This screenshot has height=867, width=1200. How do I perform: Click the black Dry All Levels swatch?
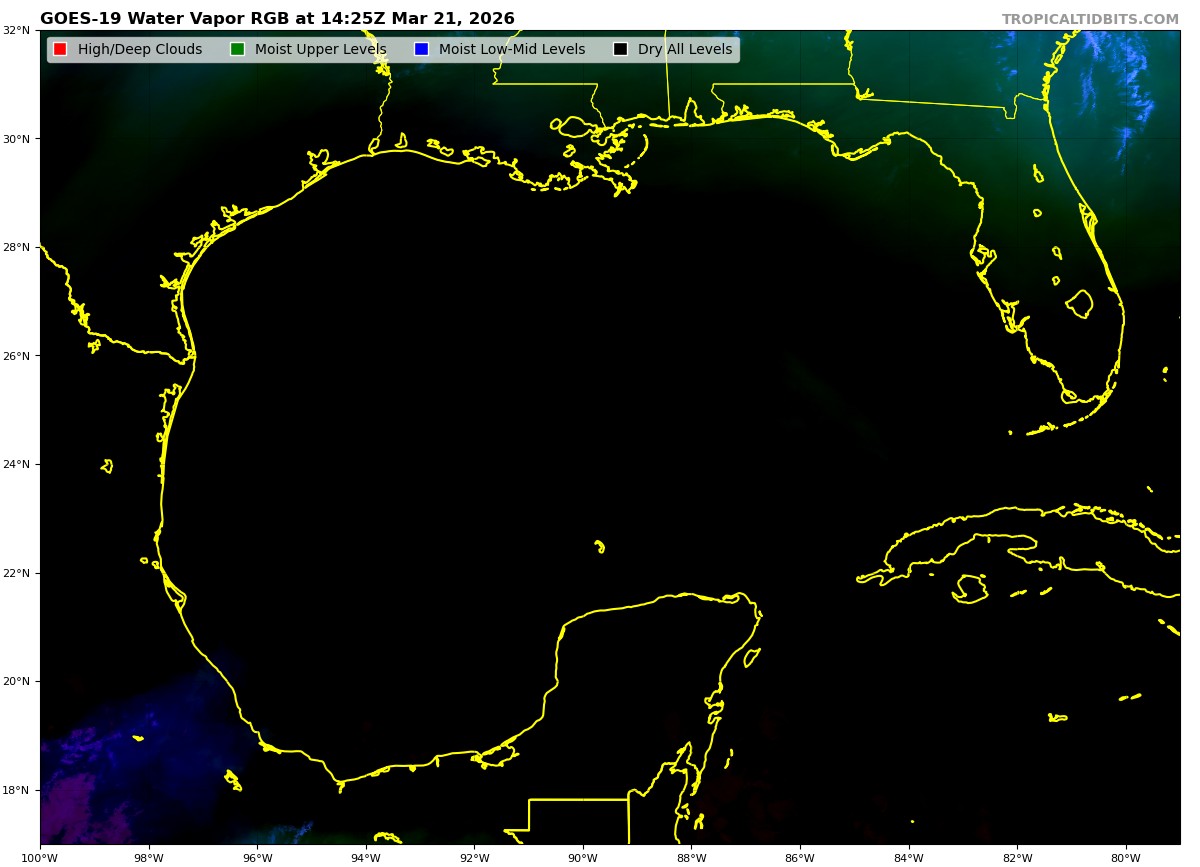[620, 50]
